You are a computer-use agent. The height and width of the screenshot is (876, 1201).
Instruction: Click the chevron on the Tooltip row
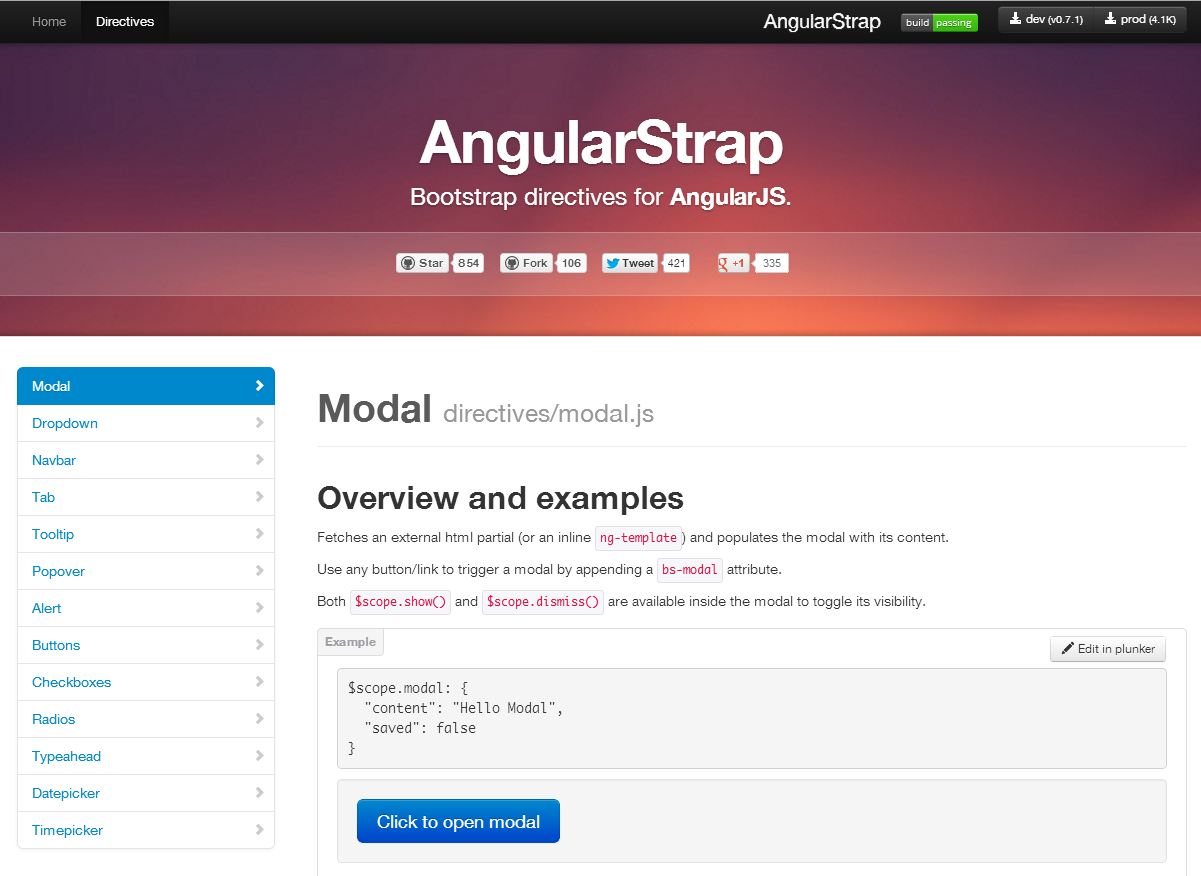point(260,533)
